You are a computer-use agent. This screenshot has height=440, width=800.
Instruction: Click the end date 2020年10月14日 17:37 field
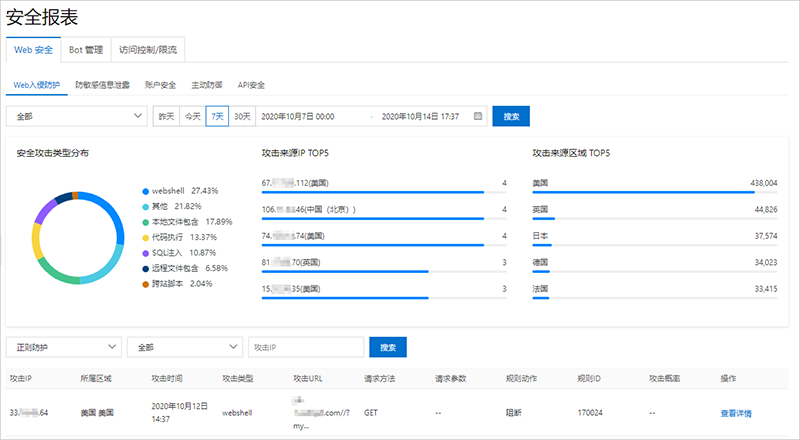(x=420, y=116)
